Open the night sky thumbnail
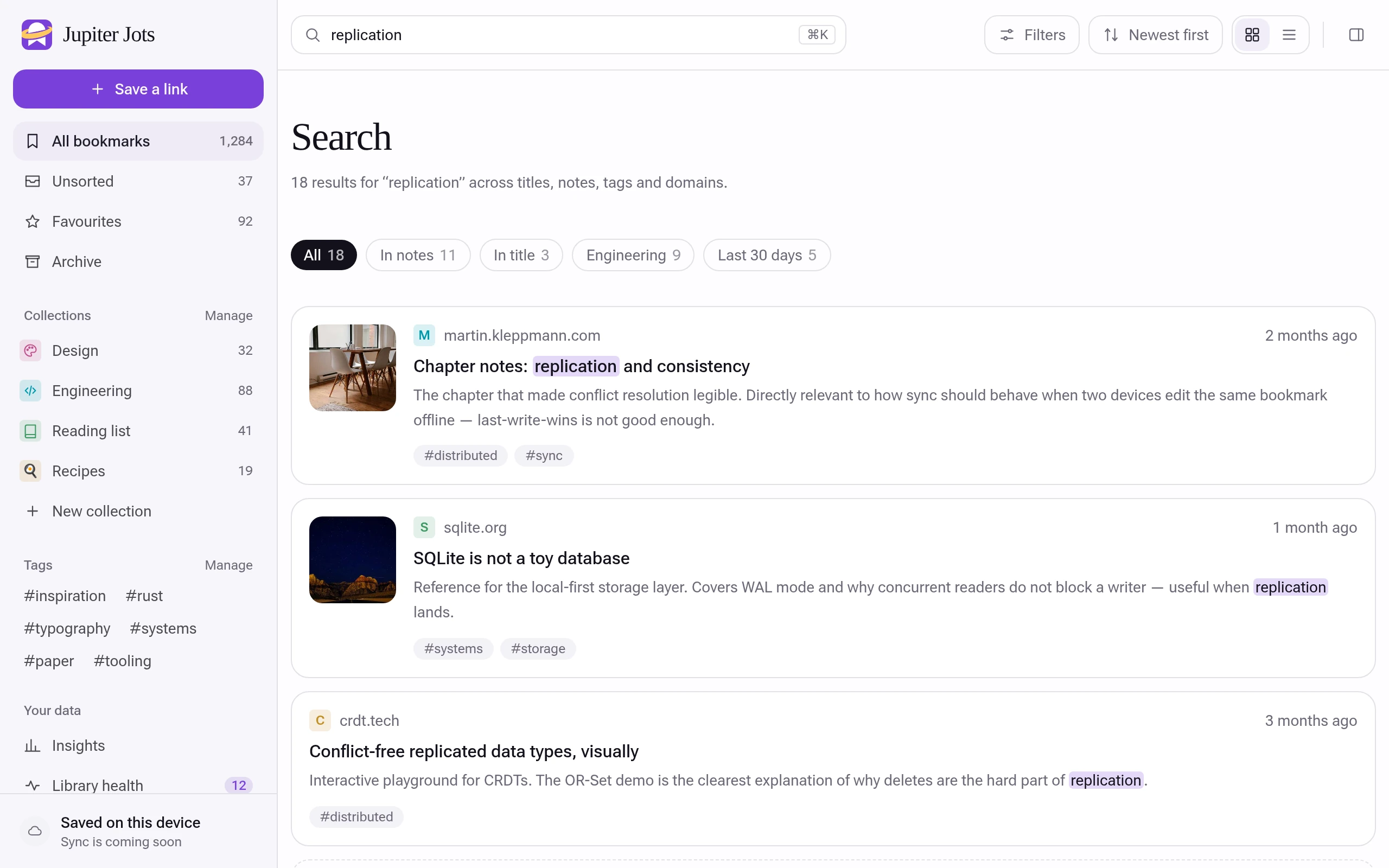Image resolution: width=1389 pixels, height=868 pixels. pos(353,560)
